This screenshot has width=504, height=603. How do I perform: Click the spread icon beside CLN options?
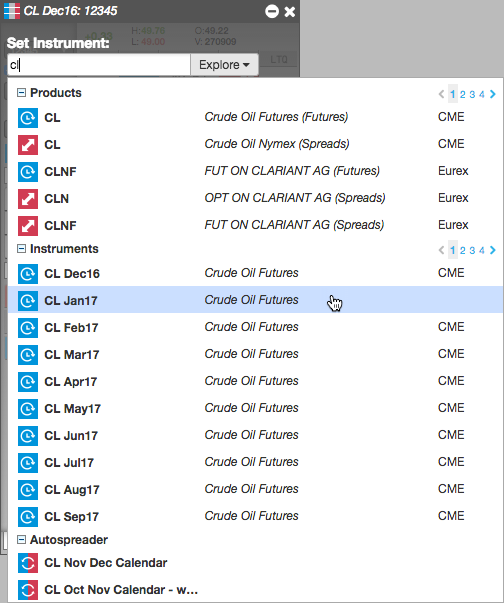coord(28,198)
